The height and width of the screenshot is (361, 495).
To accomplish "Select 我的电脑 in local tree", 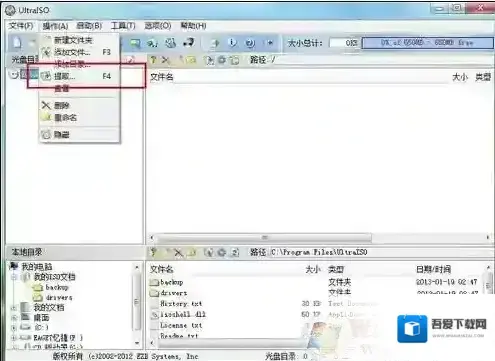I will [37, 267].
